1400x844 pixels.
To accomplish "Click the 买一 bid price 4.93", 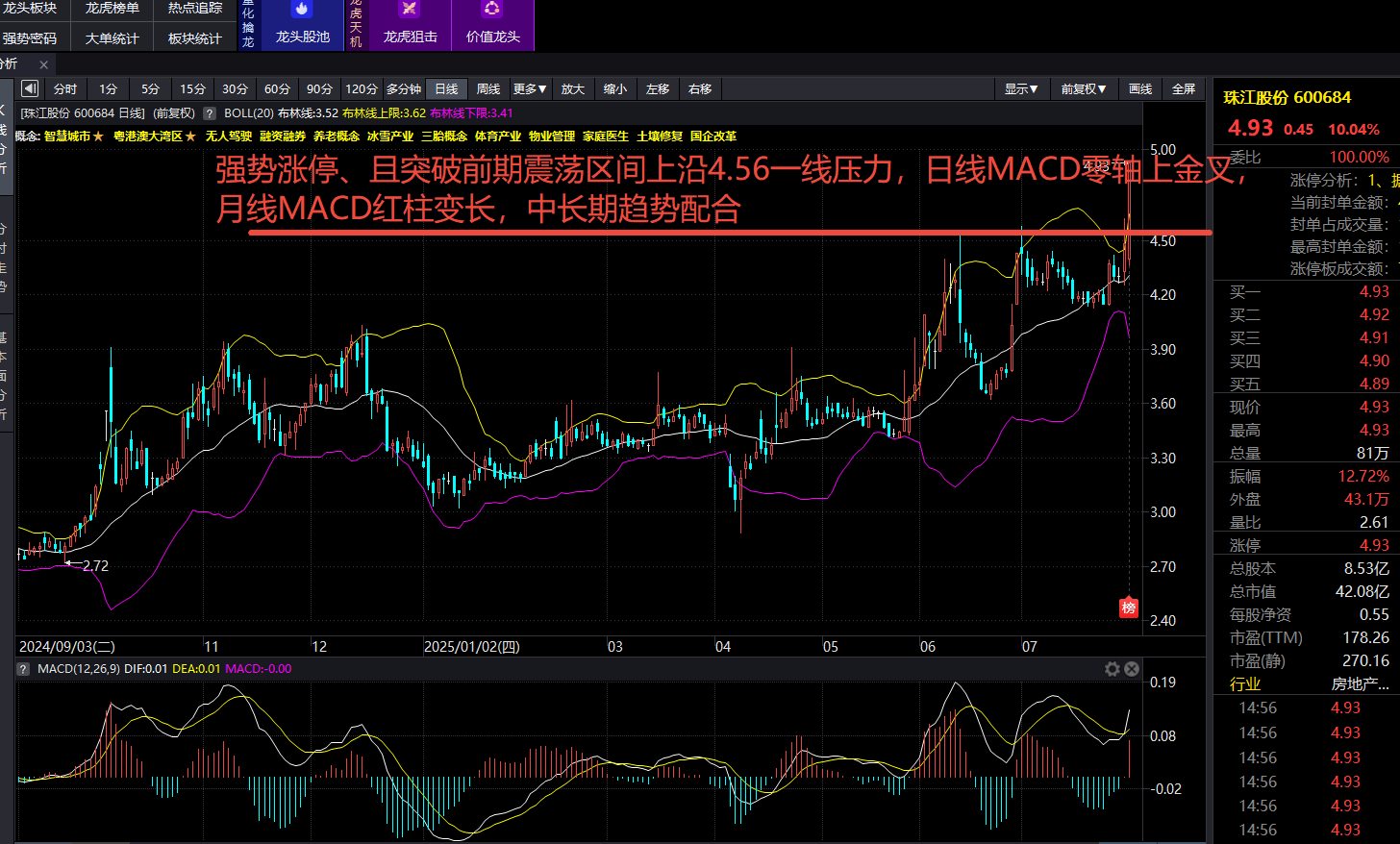I will [x=1374, y=291].
